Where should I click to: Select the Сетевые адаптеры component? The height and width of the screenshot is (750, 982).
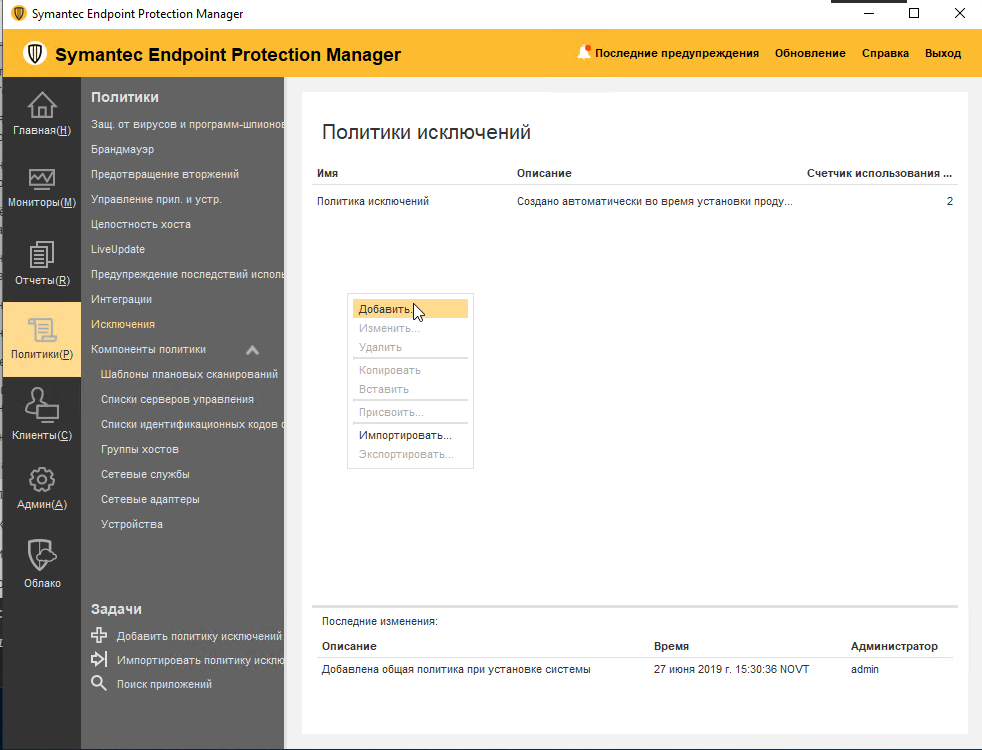[x=152, y=498]
